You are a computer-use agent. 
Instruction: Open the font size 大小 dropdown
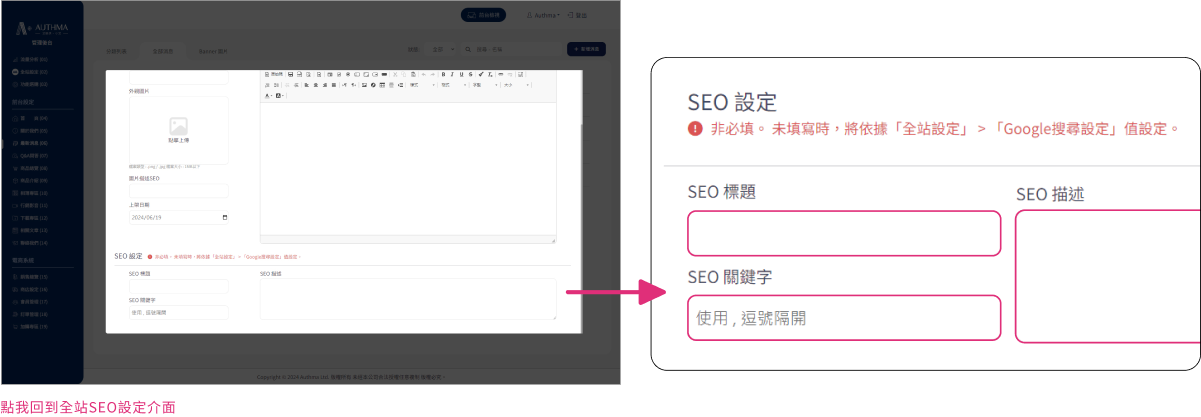click(x=514, y=85)
